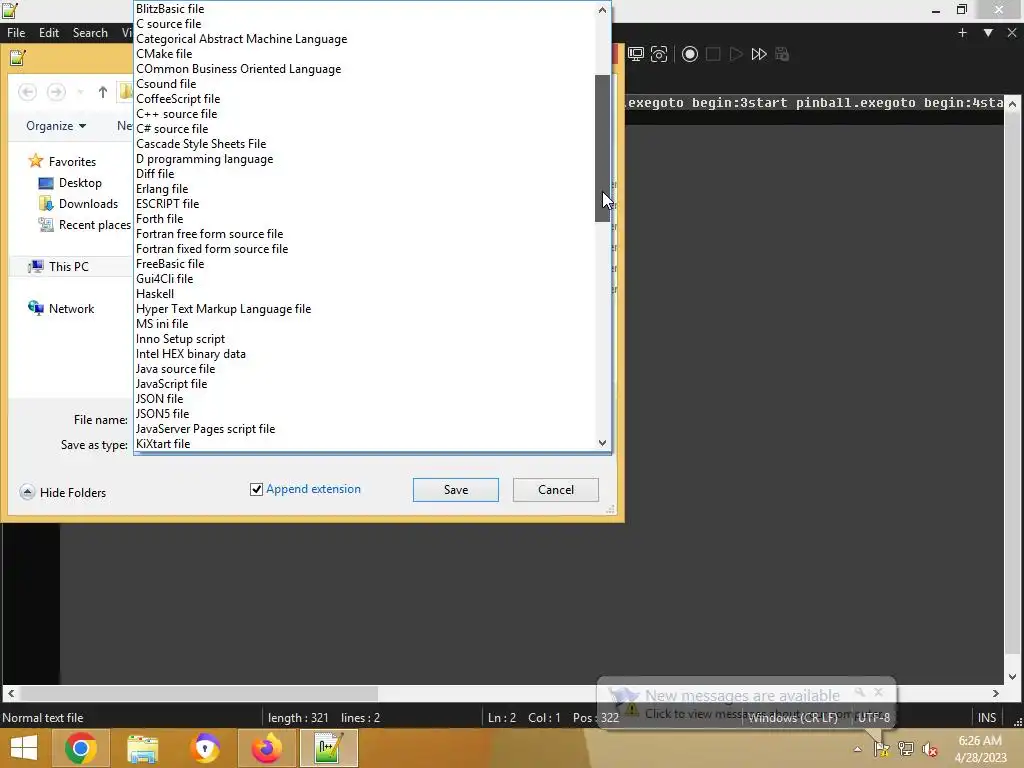The height and width of the screenshot is (768, 1024).
Task: Open the Search menu
Action: point(90,33)
